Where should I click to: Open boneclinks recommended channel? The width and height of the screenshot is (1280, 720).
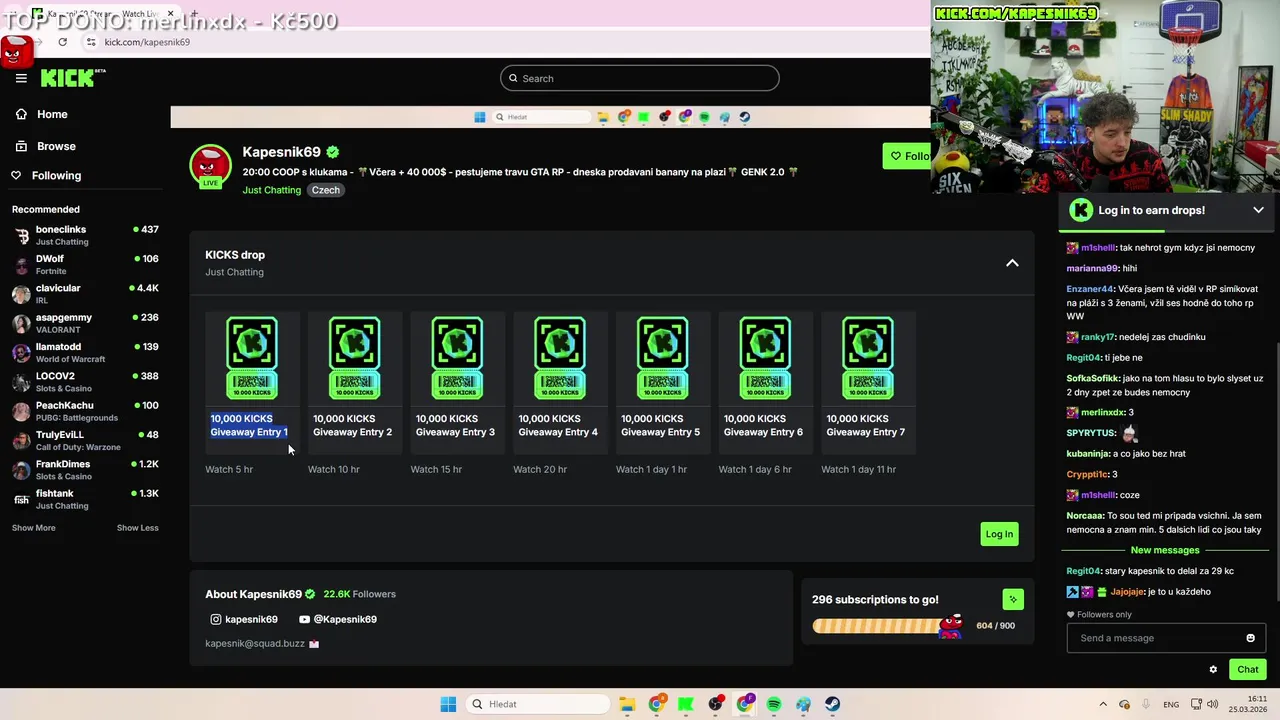85,235
